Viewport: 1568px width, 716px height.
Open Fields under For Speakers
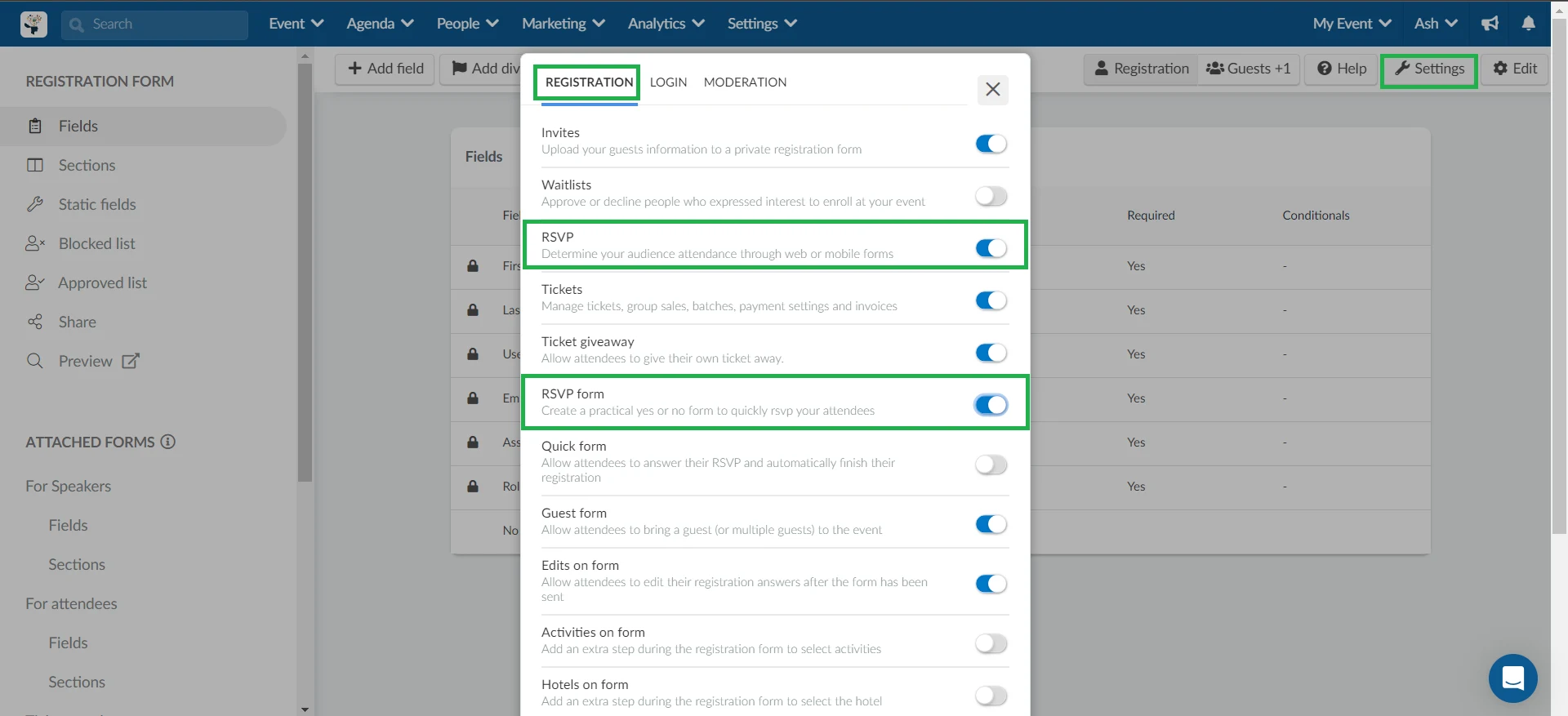click(x=68, y=525)
